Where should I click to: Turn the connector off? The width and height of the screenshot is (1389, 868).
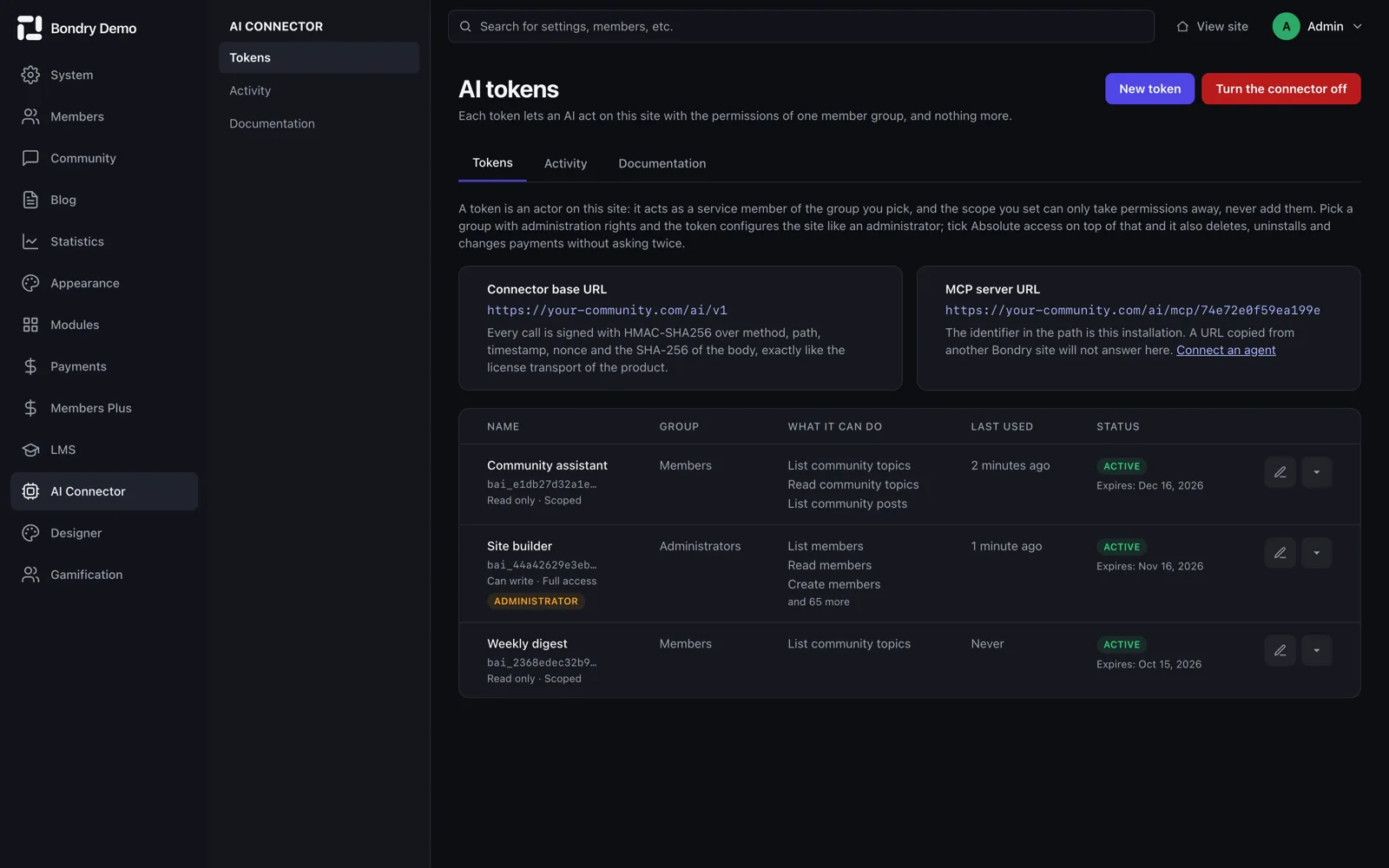1280,89
